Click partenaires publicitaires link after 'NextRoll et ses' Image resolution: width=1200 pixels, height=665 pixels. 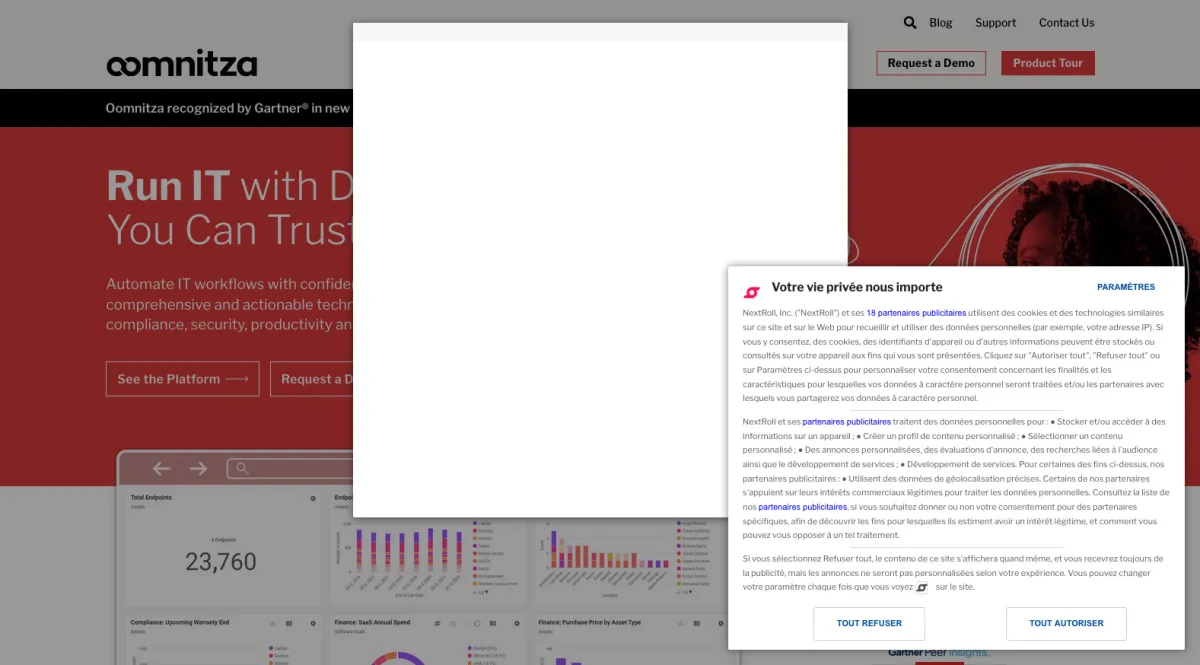pyautogui.click(x=846, y=422)
